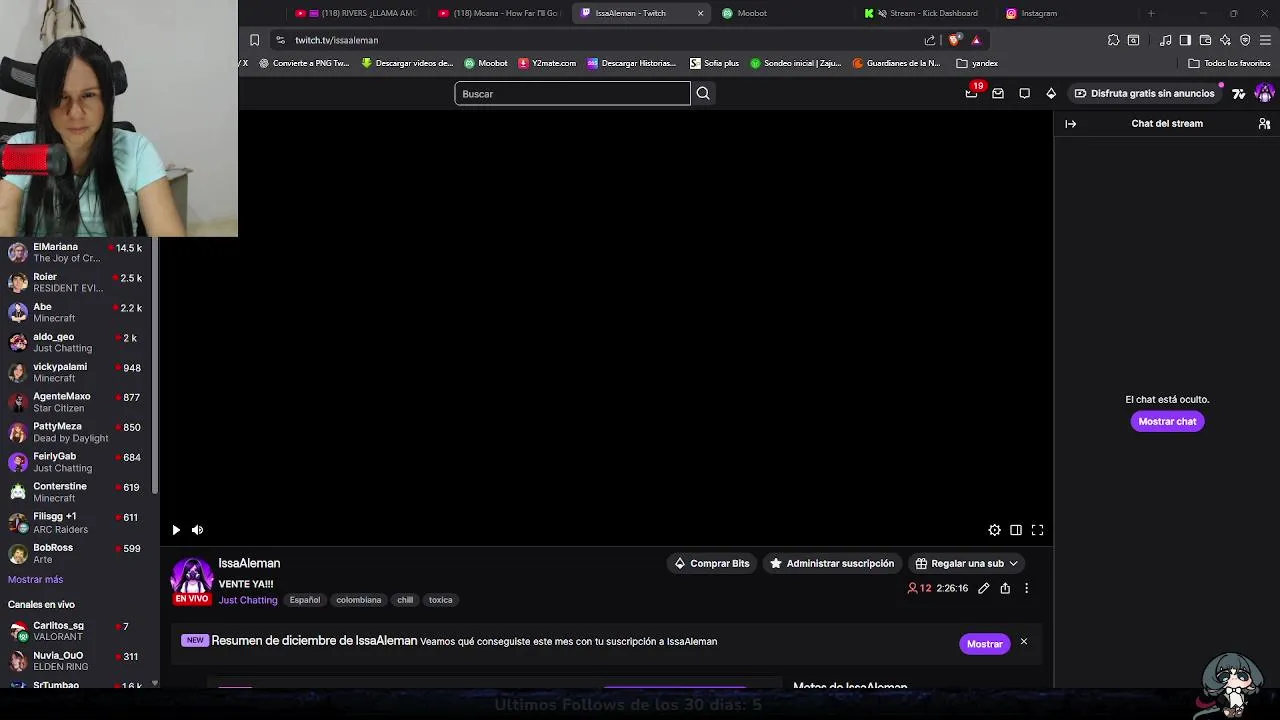Open the yandex bookmarks folder

(977, 63)
